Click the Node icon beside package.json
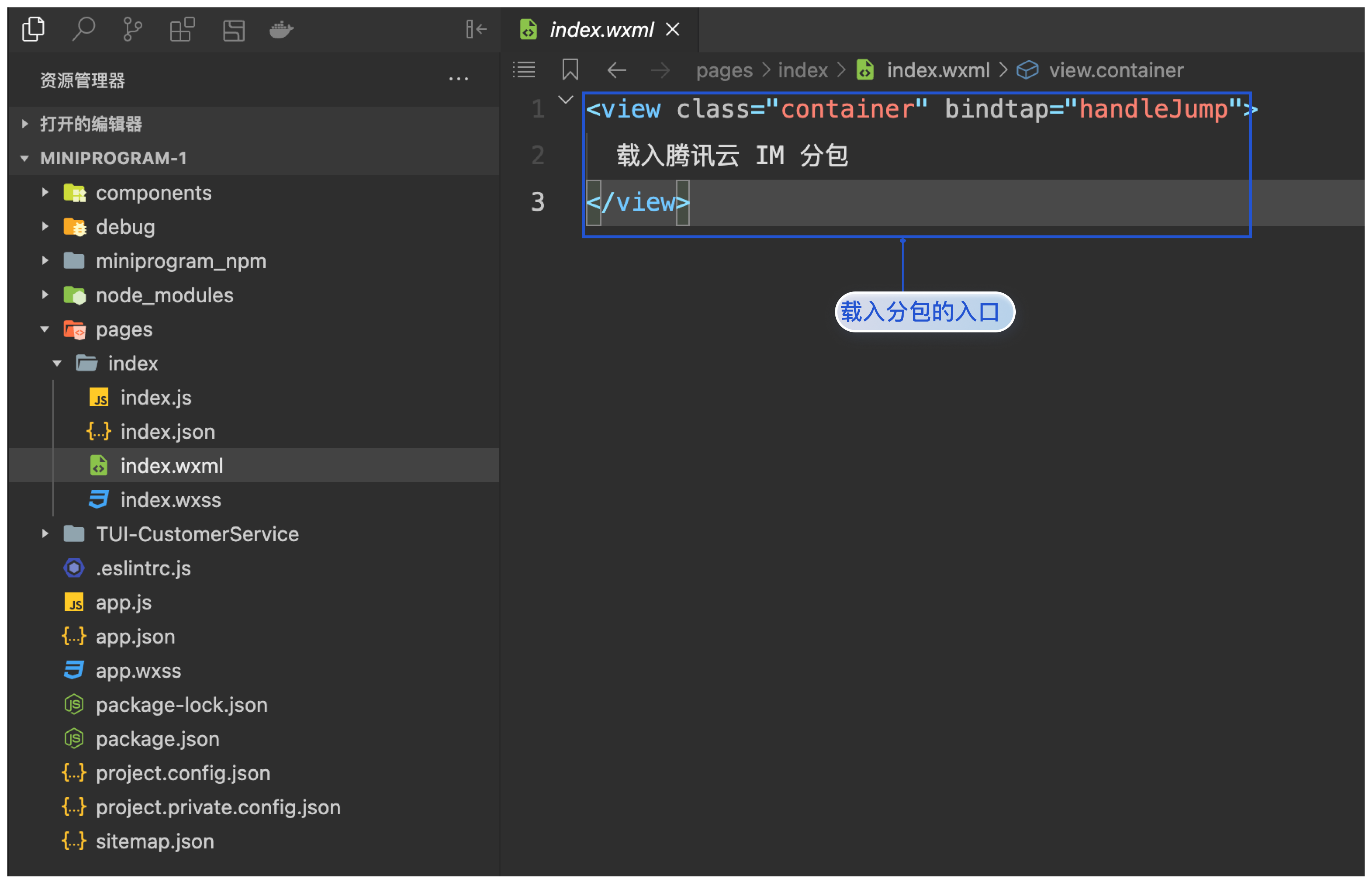 coord(74,739)
